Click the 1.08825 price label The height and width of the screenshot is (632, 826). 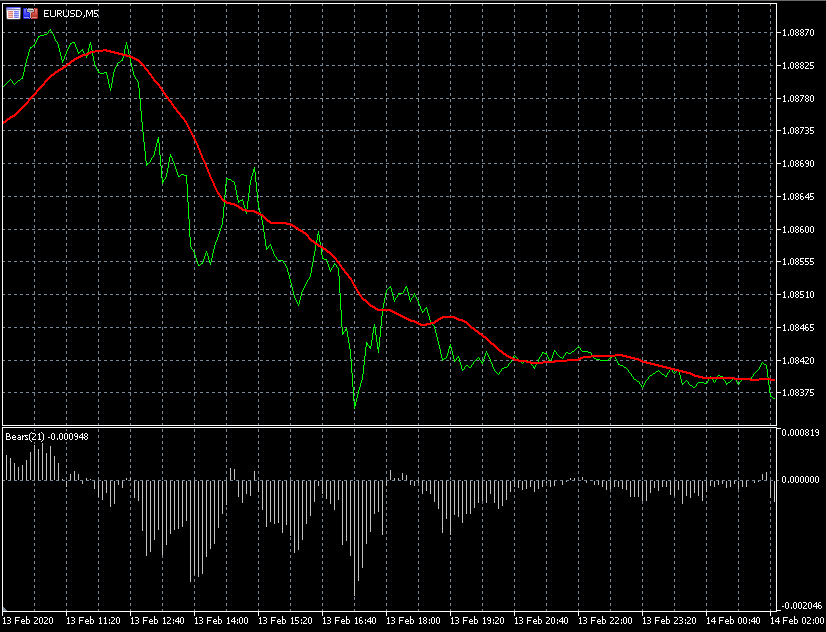(x=798, y=66)
